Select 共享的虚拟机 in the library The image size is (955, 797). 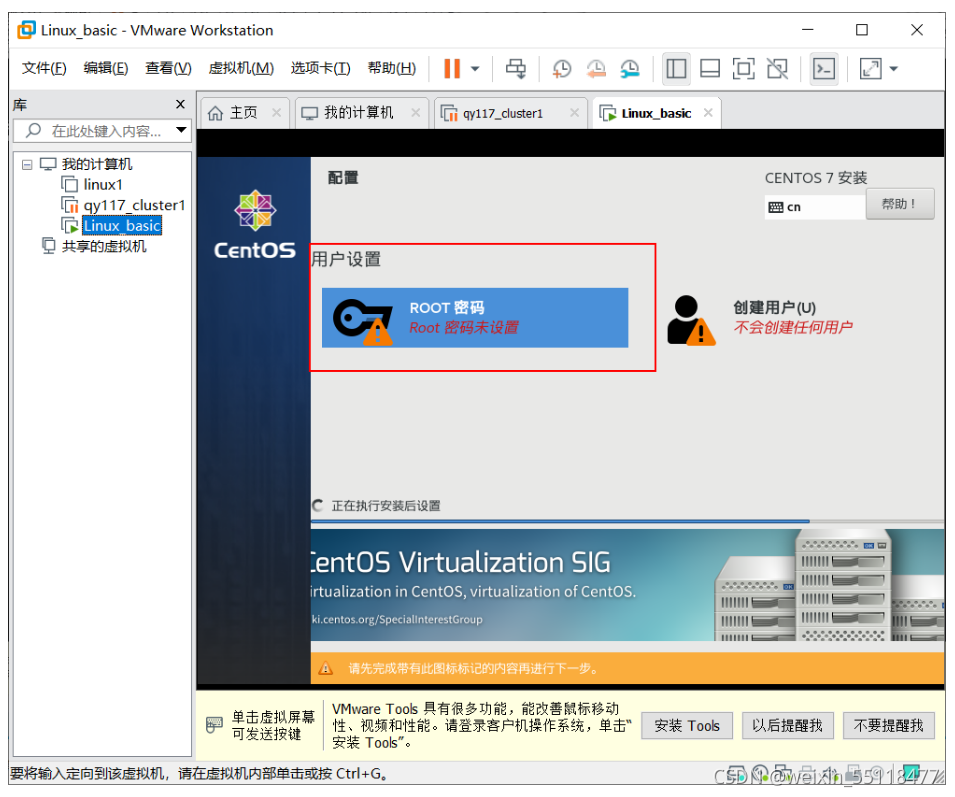(x=104, y=247)
